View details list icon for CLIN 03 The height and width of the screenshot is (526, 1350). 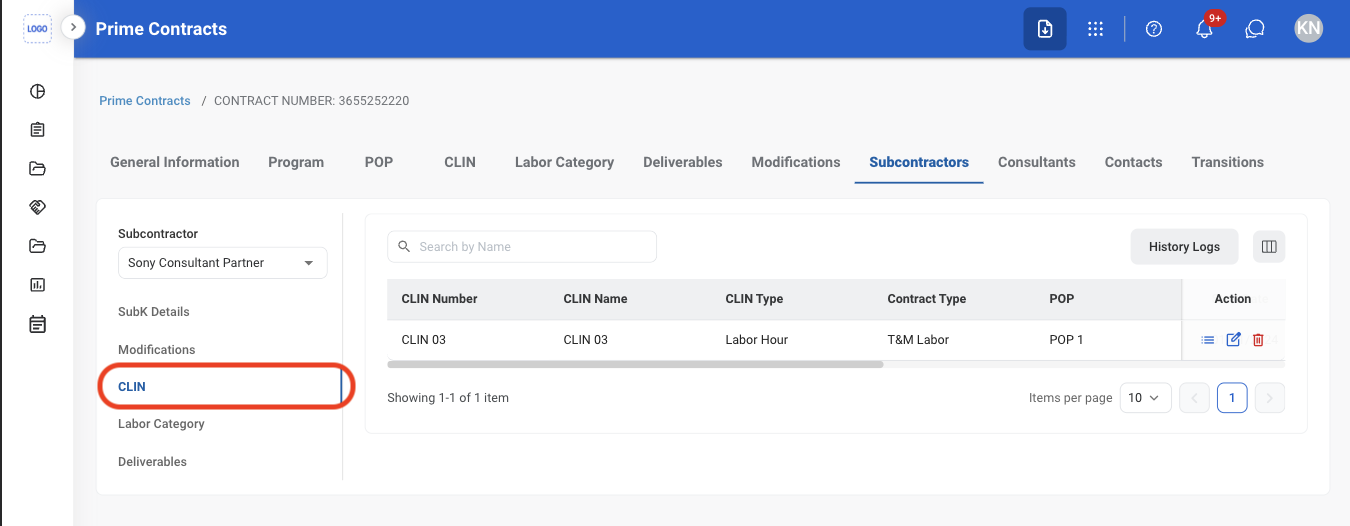(1208, 340)
